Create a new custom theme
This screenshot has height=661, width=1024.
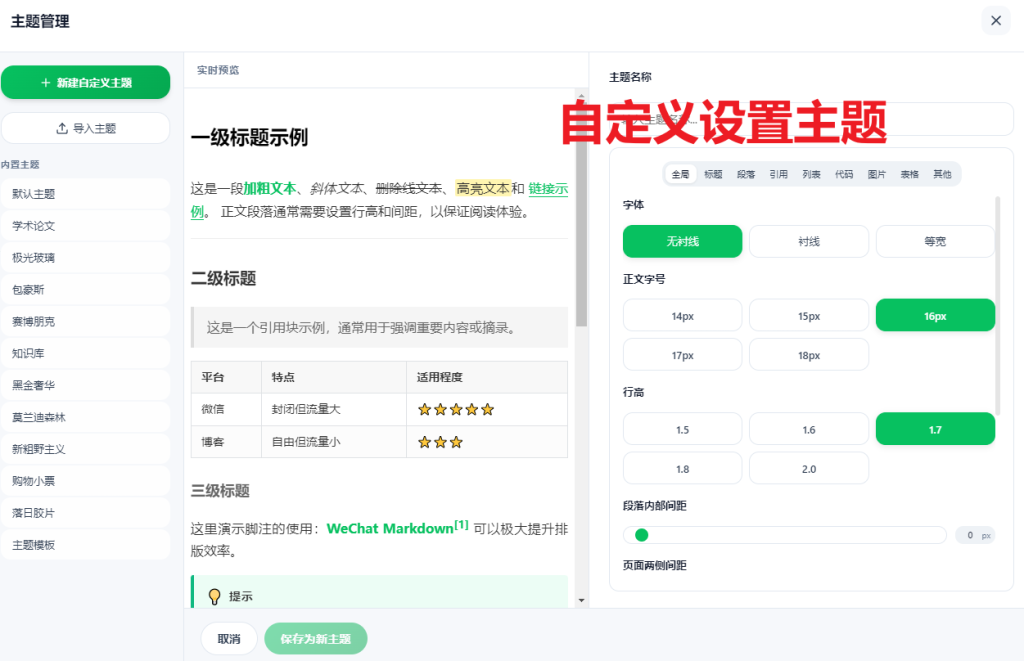point(86,82)
